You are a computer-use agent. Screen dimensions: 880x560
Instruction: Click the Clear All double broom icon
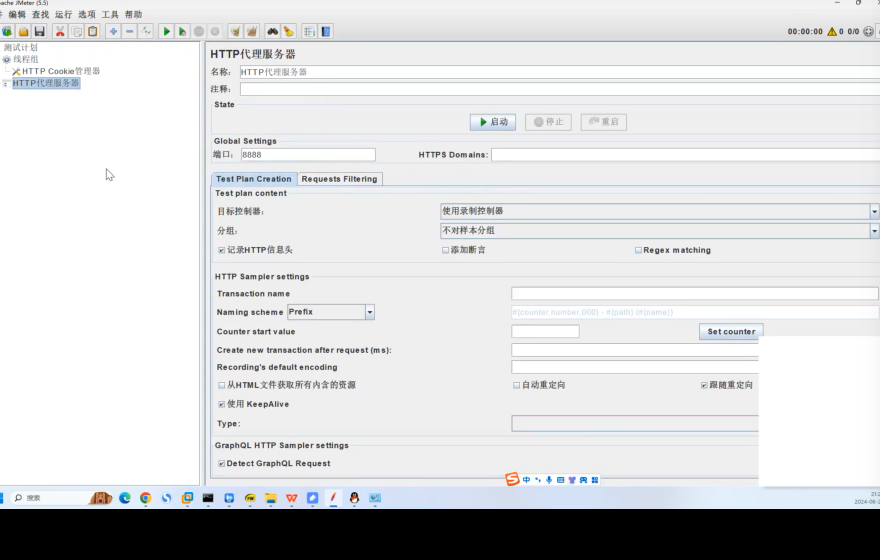(252, 31)
